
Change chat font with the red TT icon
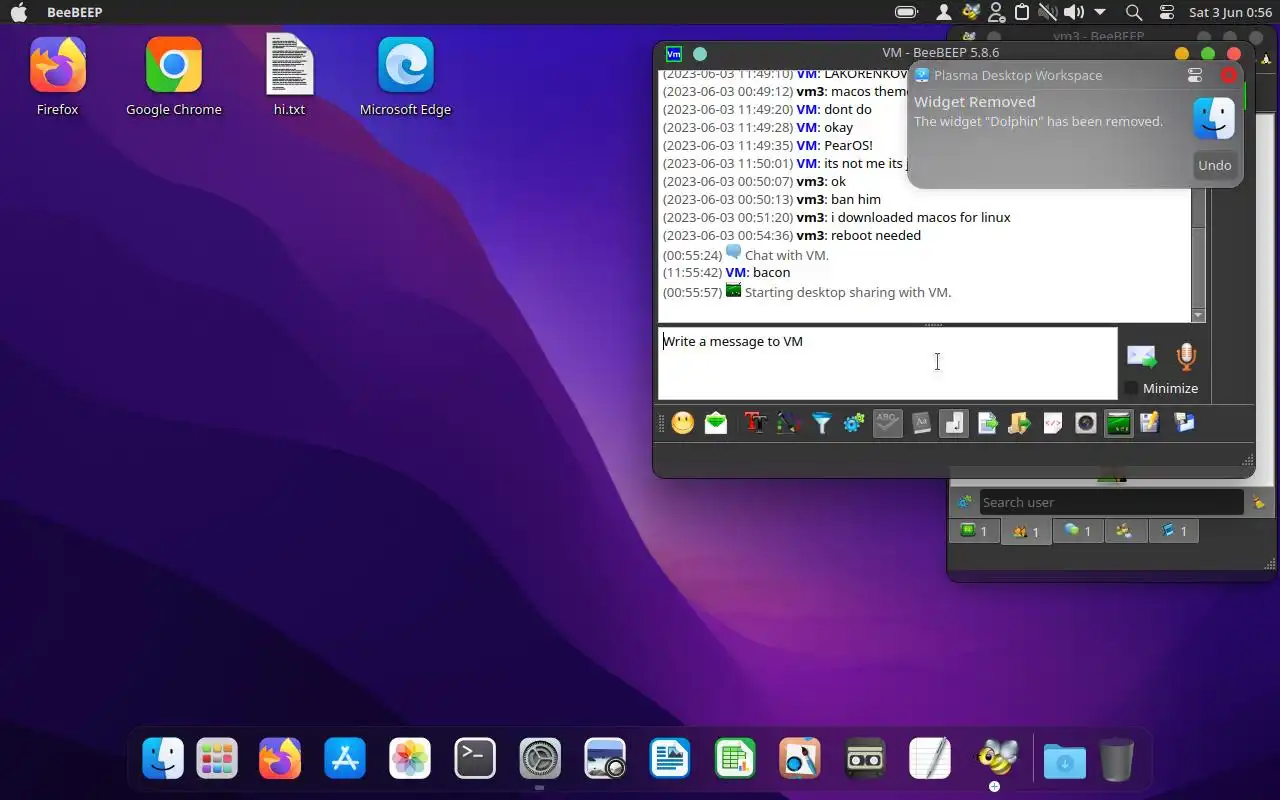755,423
